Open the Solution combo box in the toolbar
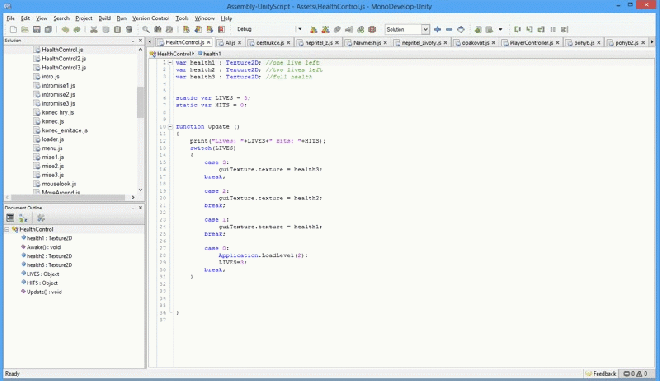 407,29
